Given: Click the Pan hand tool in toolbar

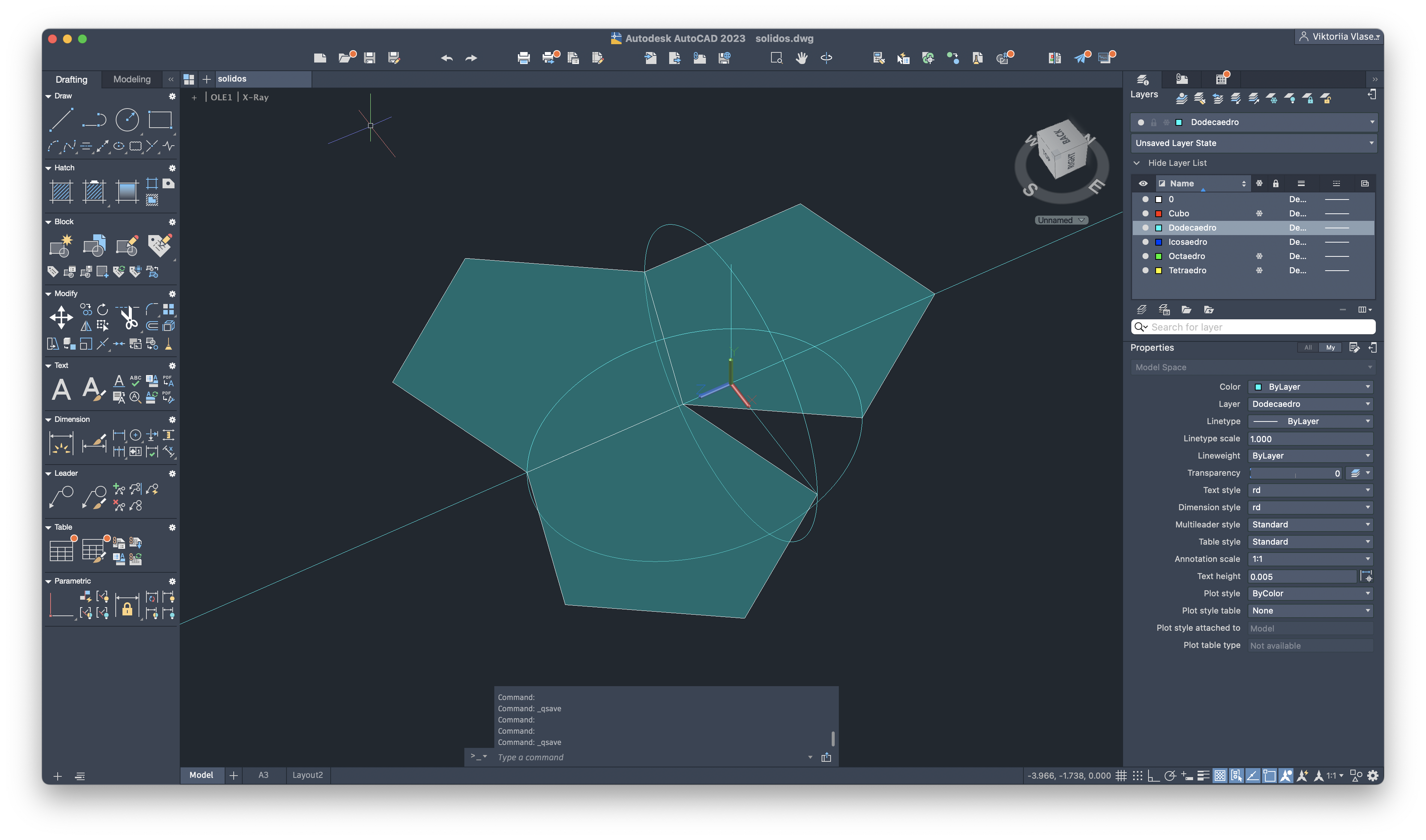Looking at the screenshot, I should click(801, 58).
